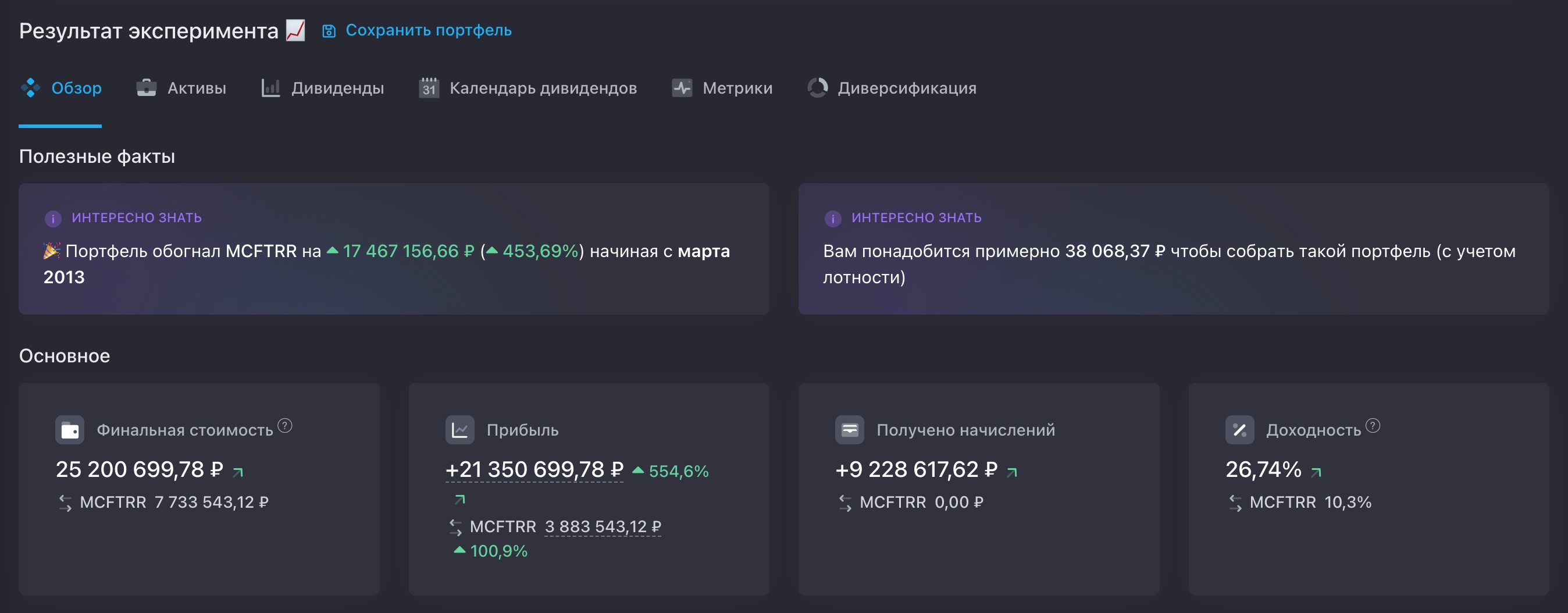Click the Сохранить портфель link
This screenshot has width=1568, height=613.
pyautogui.click(x=429, y=30)
